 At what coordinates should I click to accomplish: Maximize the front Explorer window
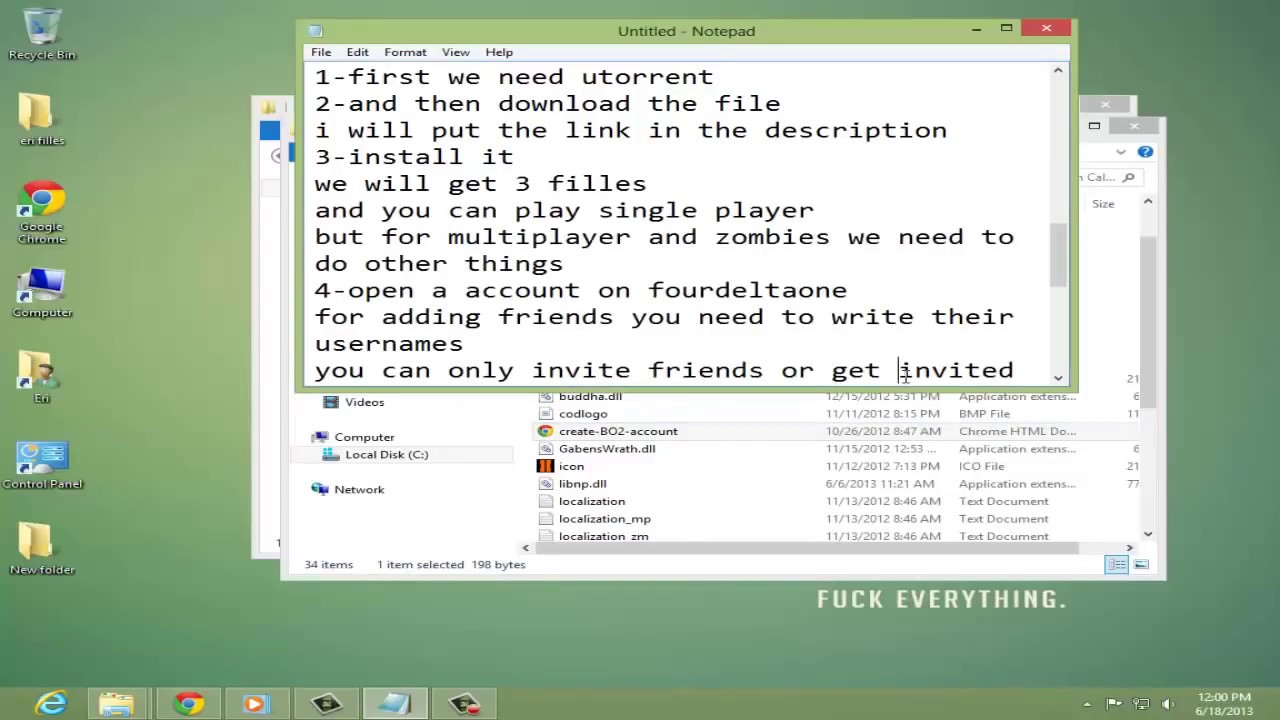point(1094,126)
